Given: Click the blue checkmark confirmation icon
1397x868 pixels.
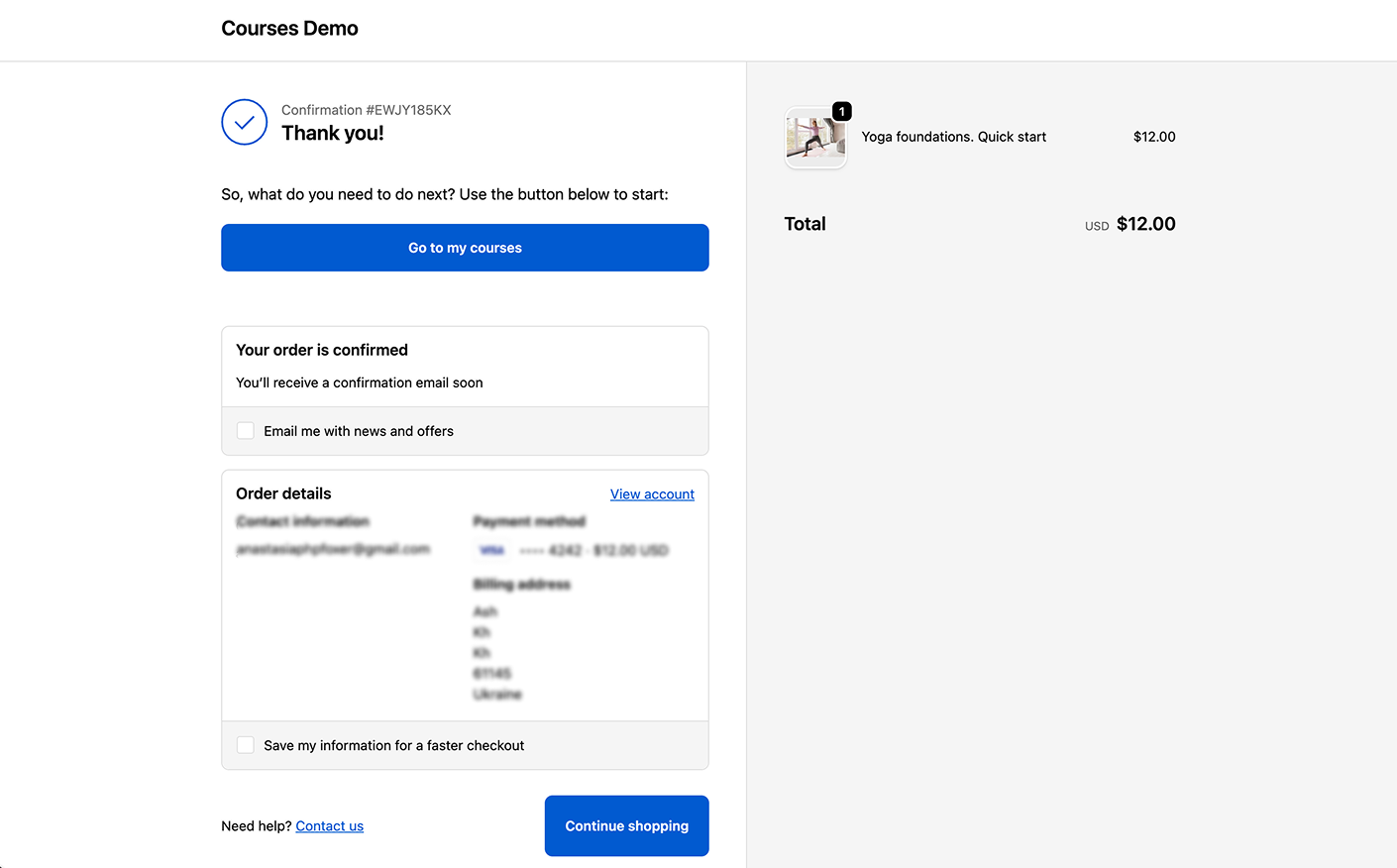Looking at the screenshot, I should [244, 122].
